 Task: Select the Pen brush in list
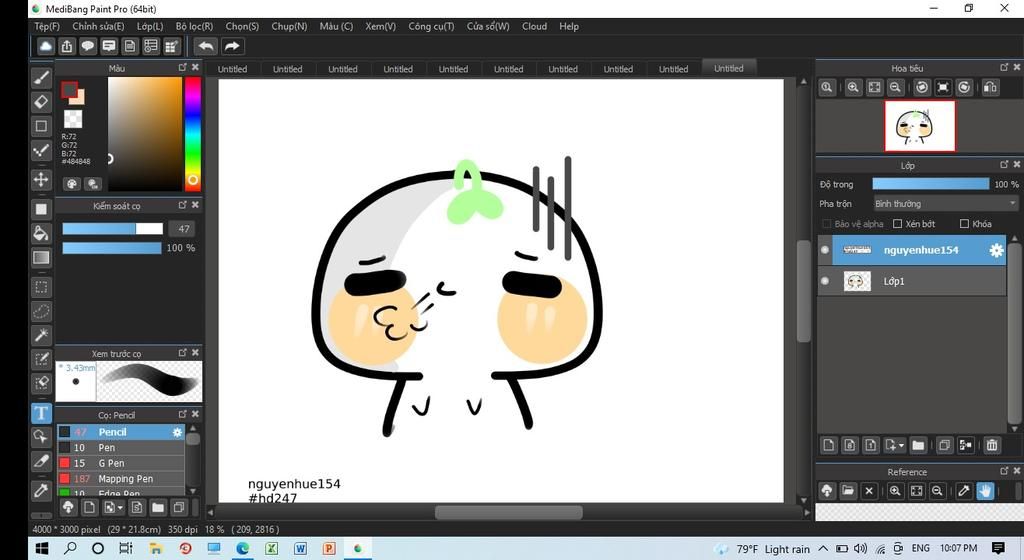(x=121, y=448)
